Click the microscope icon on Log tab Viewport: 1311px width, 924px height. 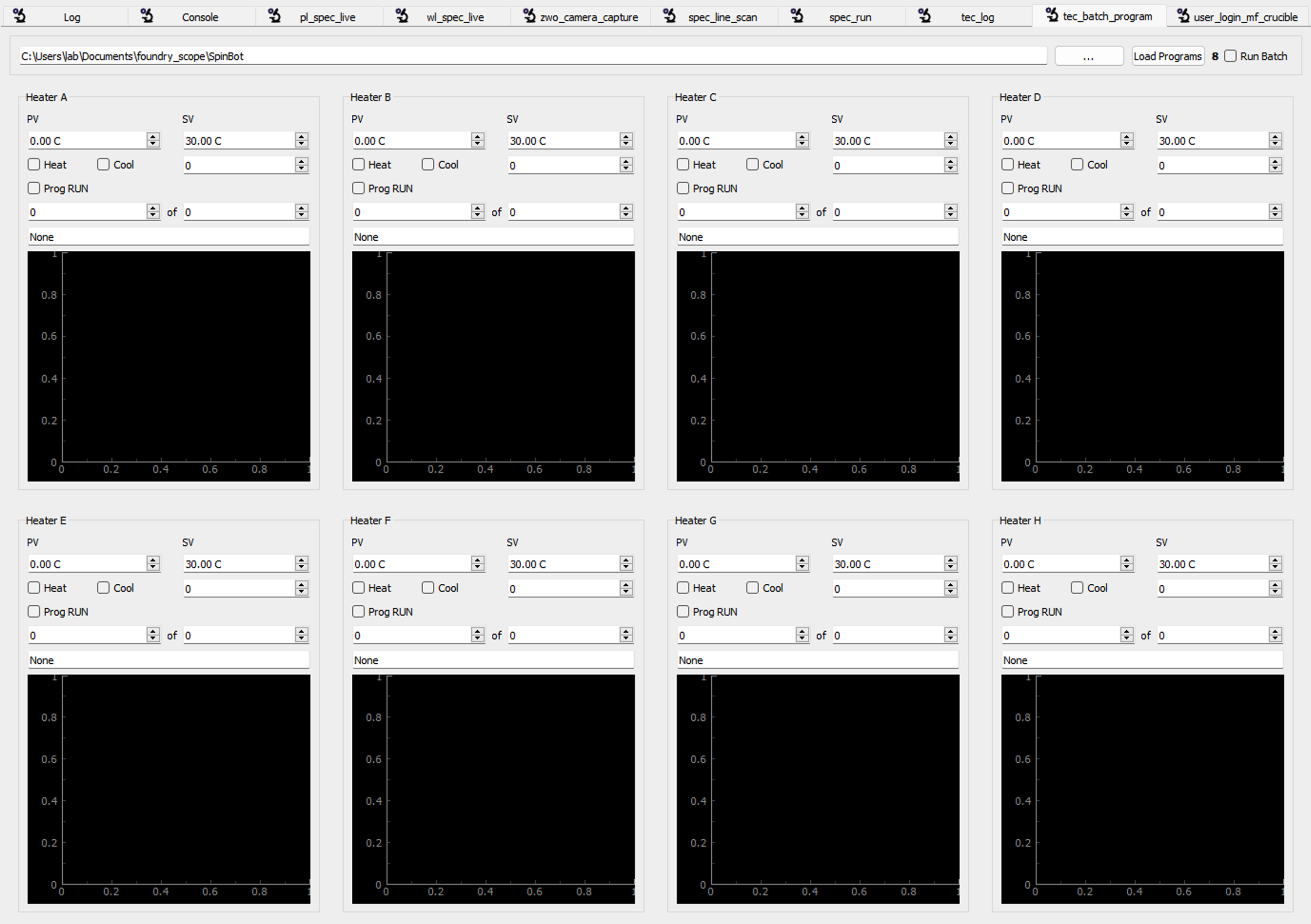[x=20, y=16]
